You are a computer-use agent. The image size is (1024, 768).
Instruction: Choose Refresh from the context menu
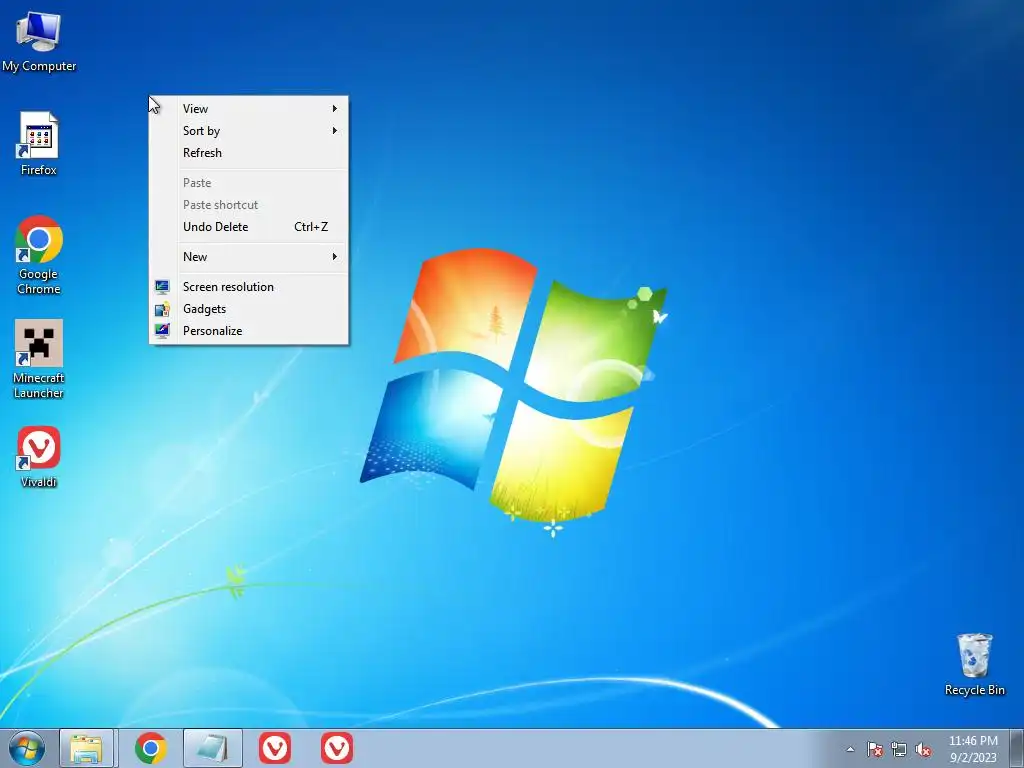[x=249, y=153]
